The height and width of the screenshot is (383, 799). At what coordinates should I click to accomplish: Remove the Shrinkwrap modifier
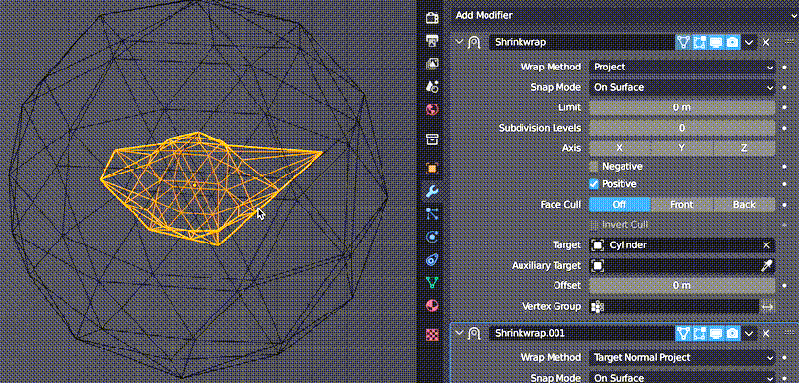point(766,42)
